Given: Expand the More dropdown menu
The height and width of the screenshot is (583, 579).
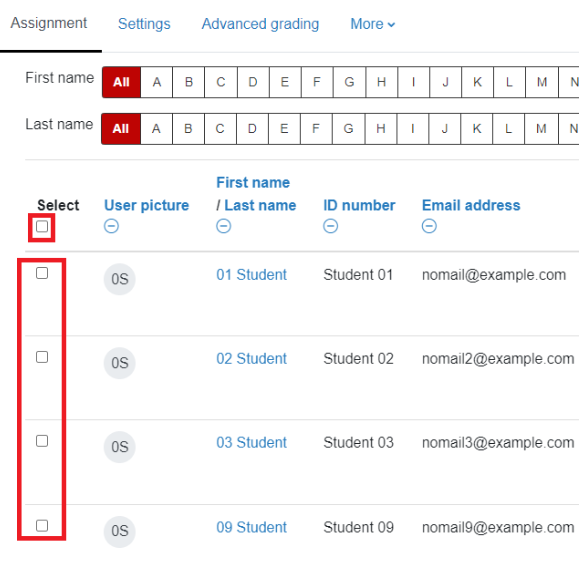Looking at the screenshot, I should pyautogui.click(x=373, y=24).
